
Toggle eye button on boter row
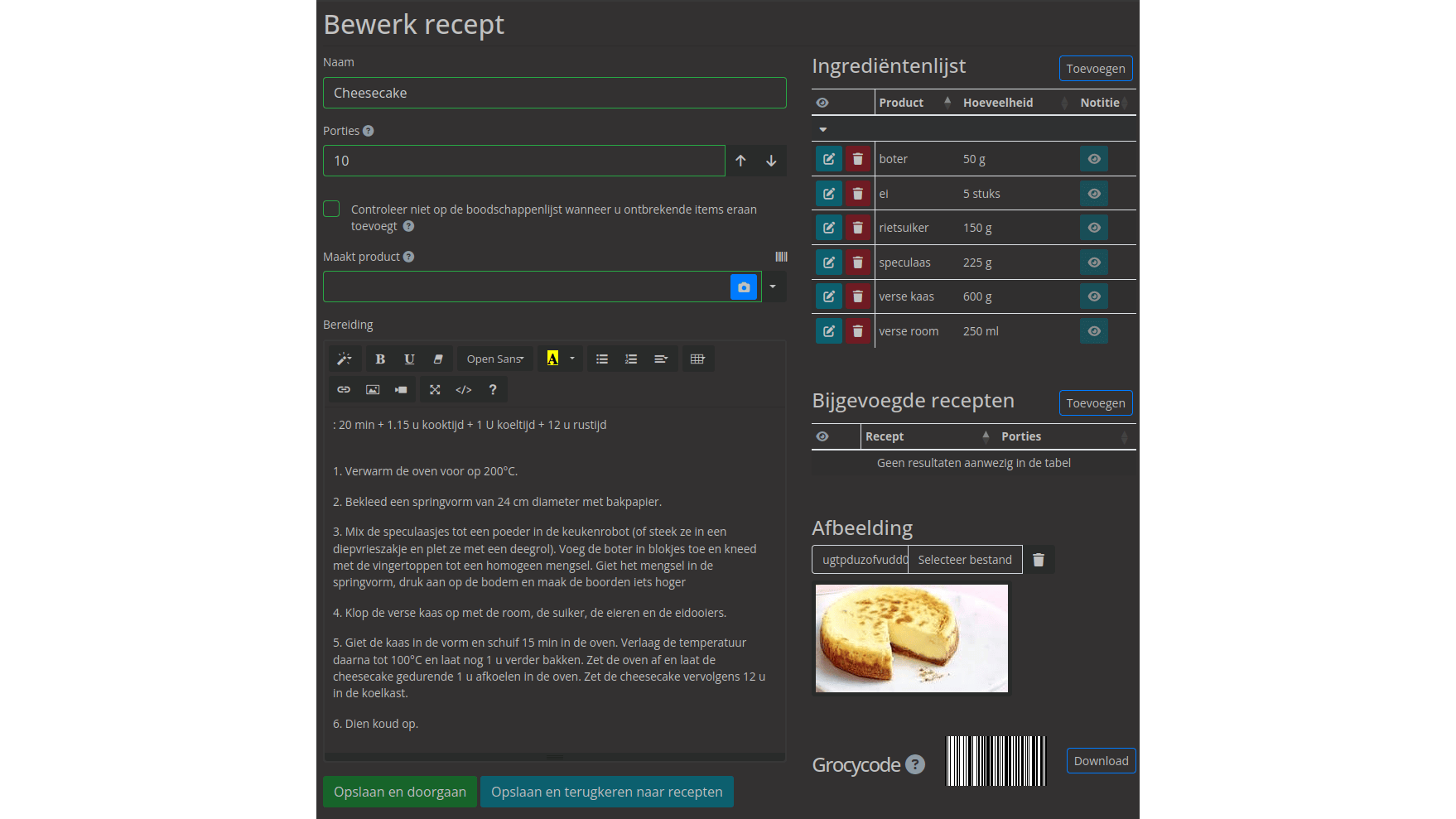point(1094,159)
